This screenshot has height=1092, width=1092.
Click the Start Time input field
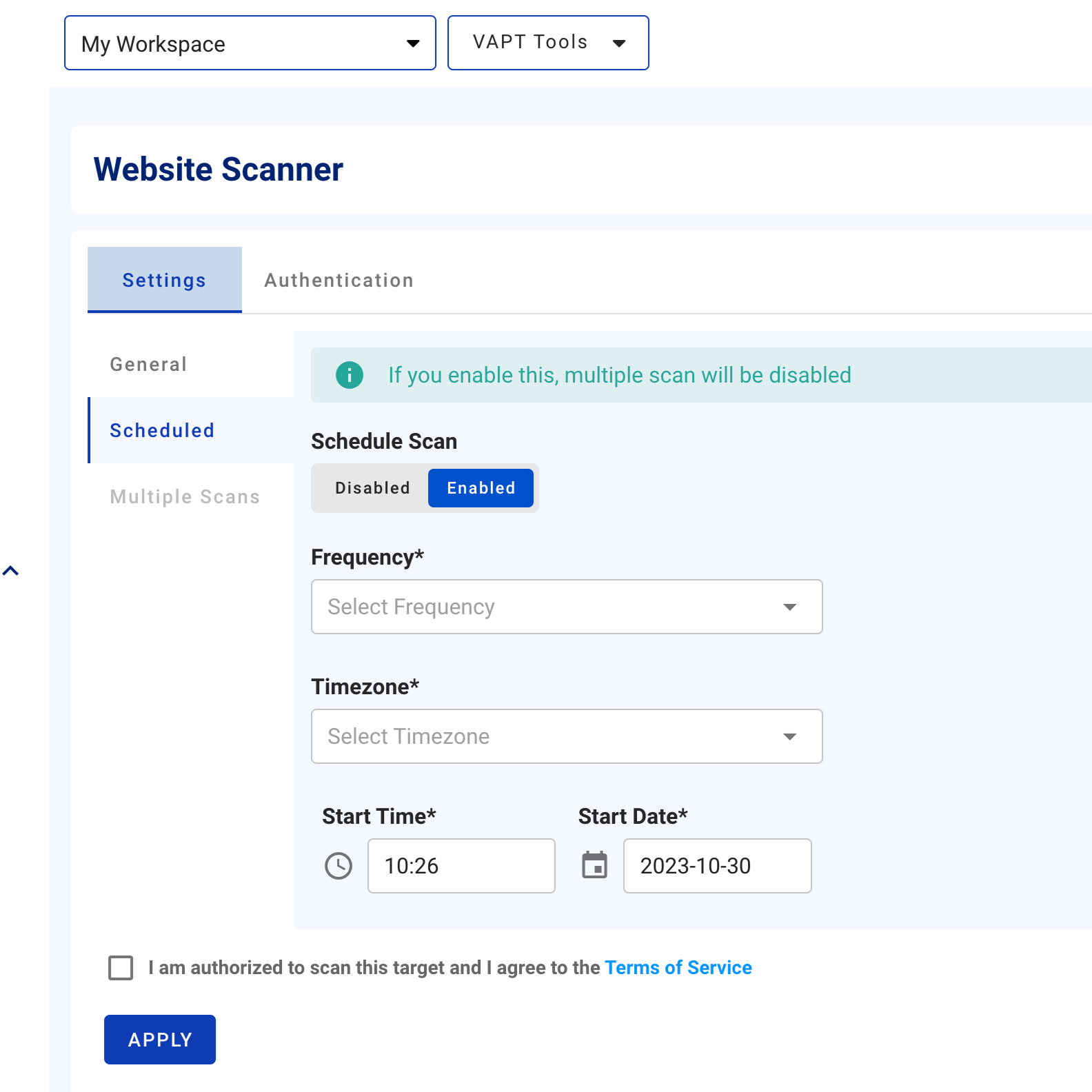coord(461,866)
